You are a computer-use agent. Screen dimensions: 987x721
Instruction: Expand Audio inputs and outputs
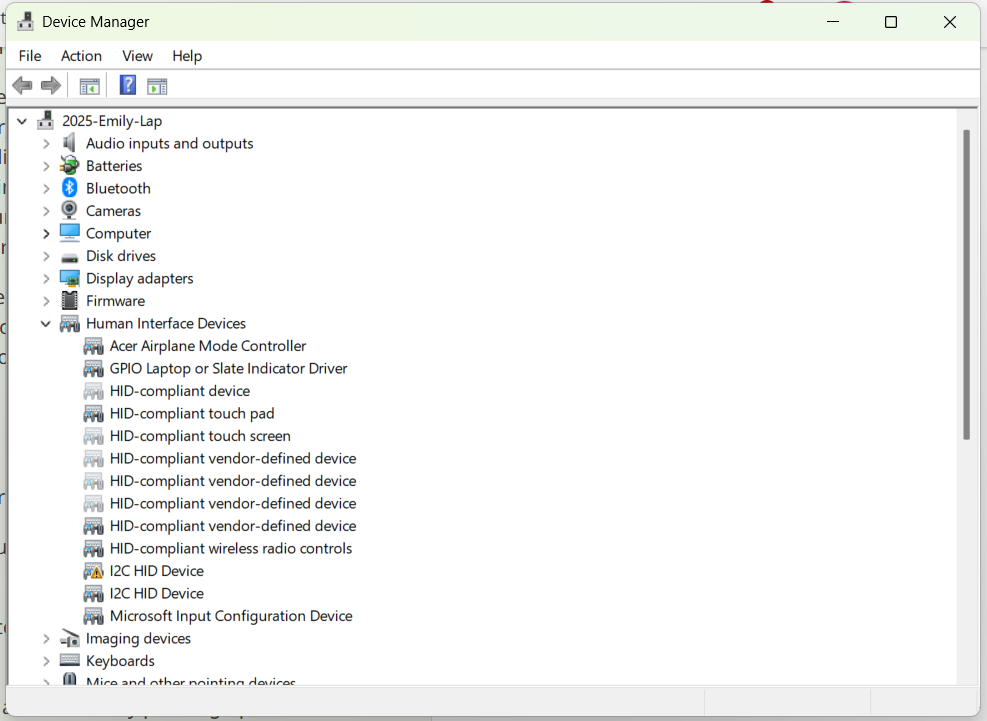coord(46,144)
